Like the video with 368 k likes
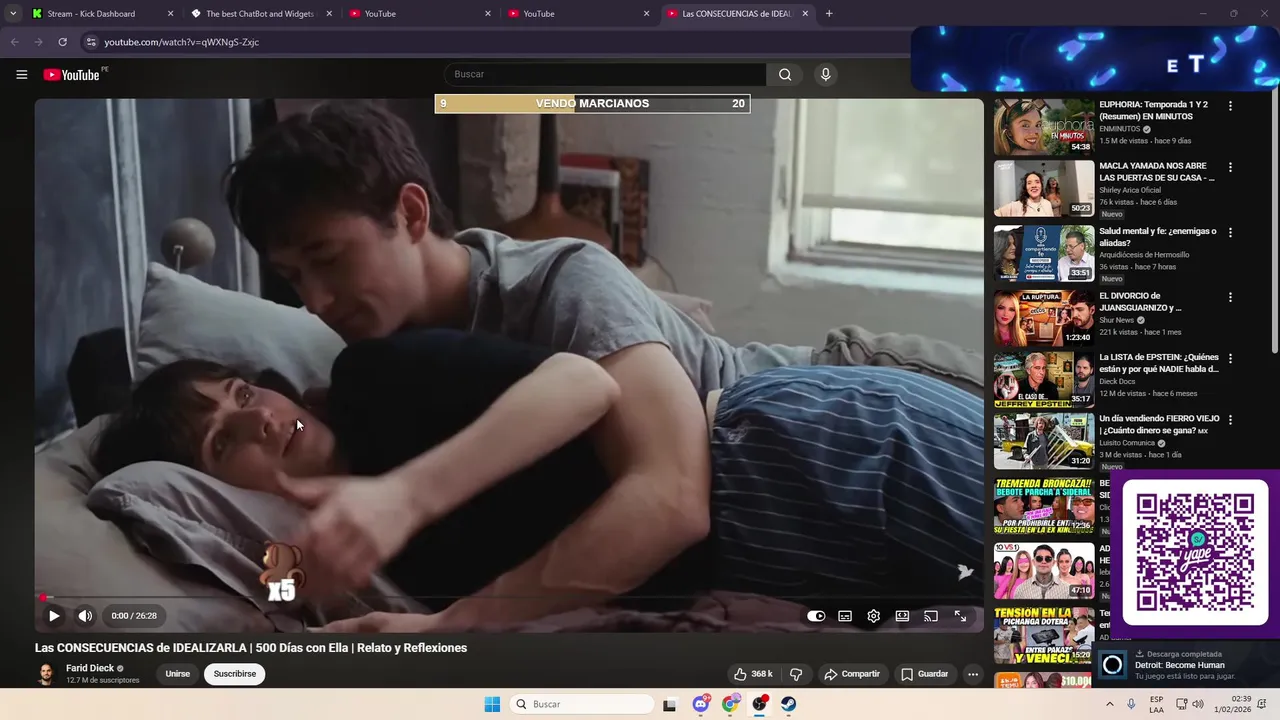 tap(753, 674)
